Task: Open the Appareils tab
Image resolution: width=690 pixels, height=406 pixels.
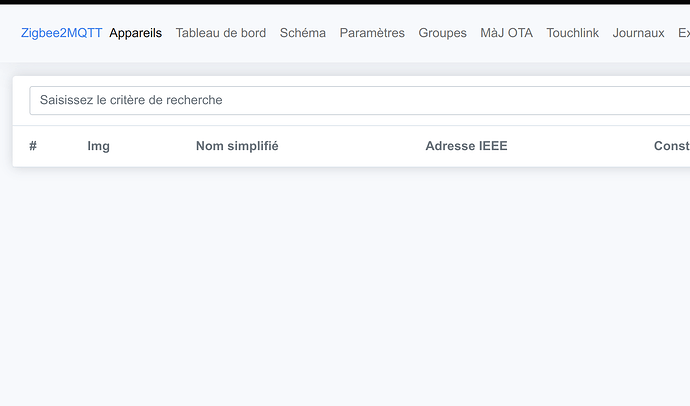Action: (135, 33)
